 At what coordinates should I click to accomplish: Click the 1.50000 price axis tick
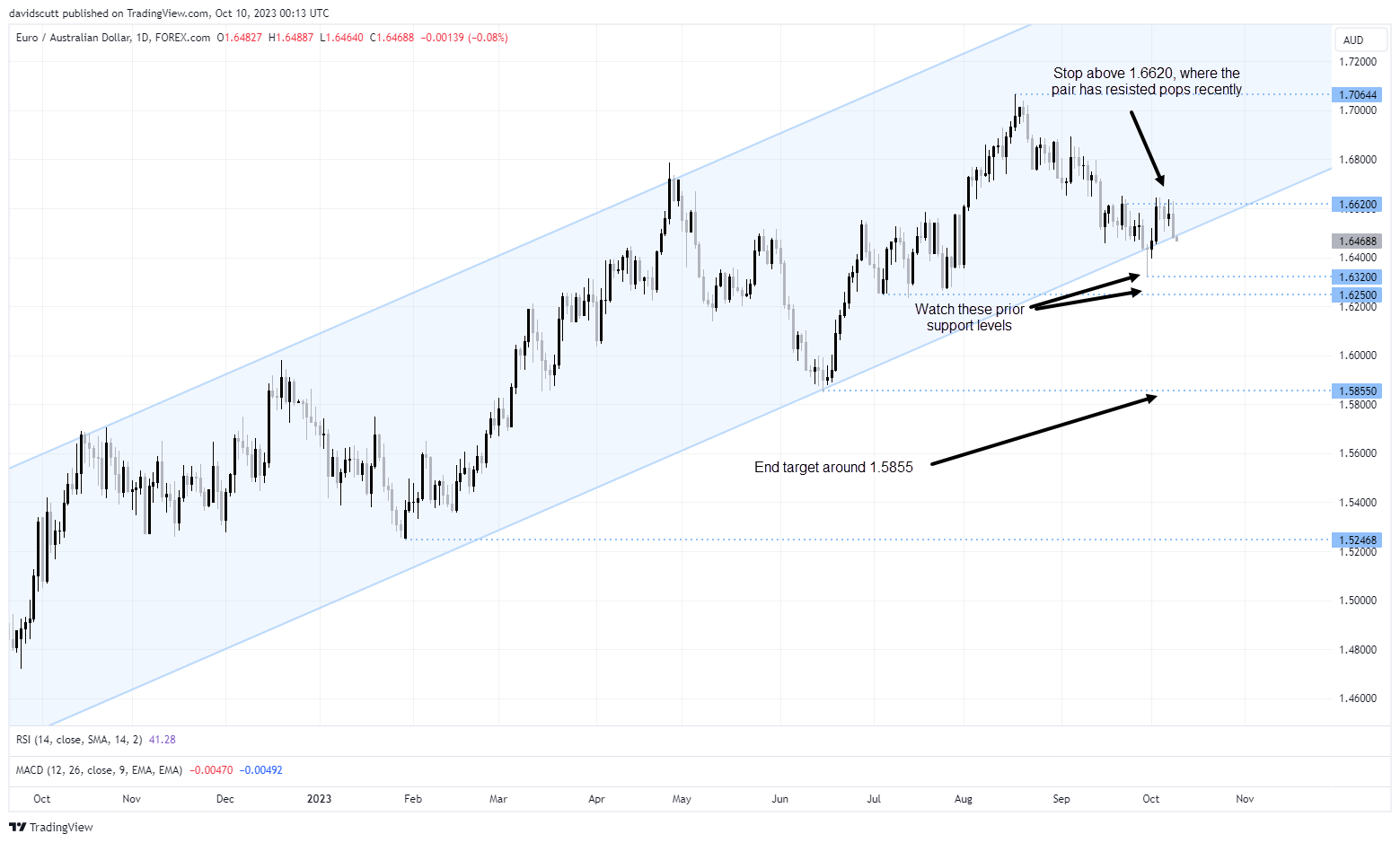1358,601
